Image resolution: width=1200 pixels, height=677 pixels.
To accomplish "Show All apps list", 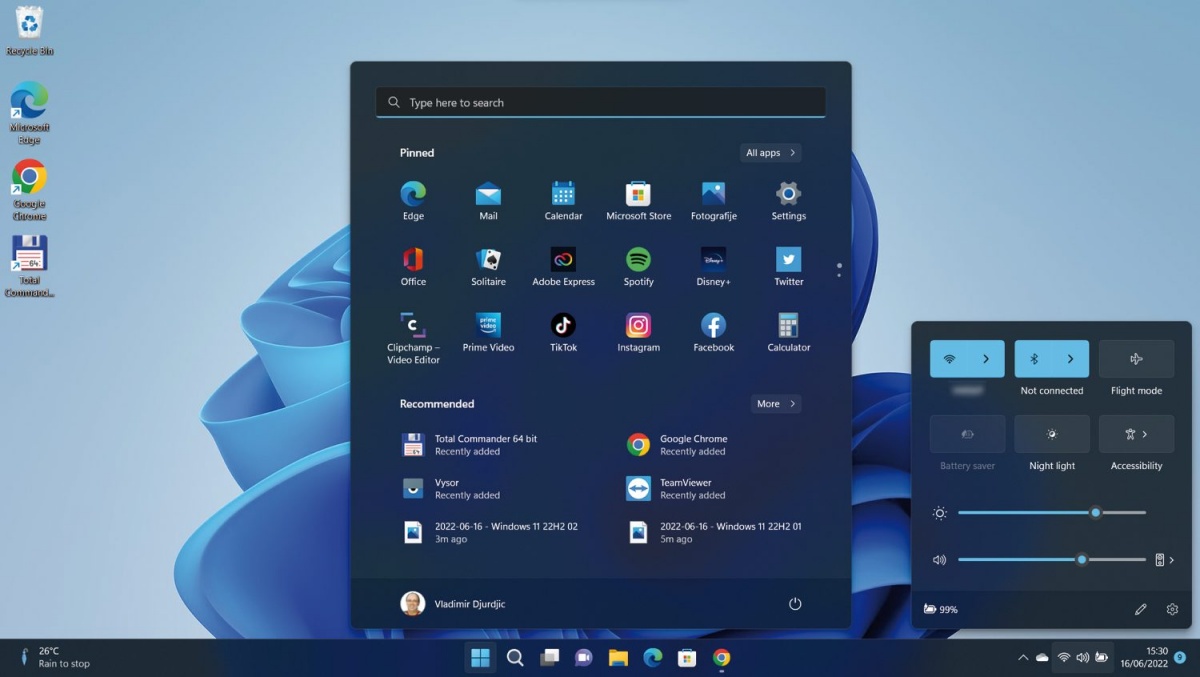I will tap(770, 153).
